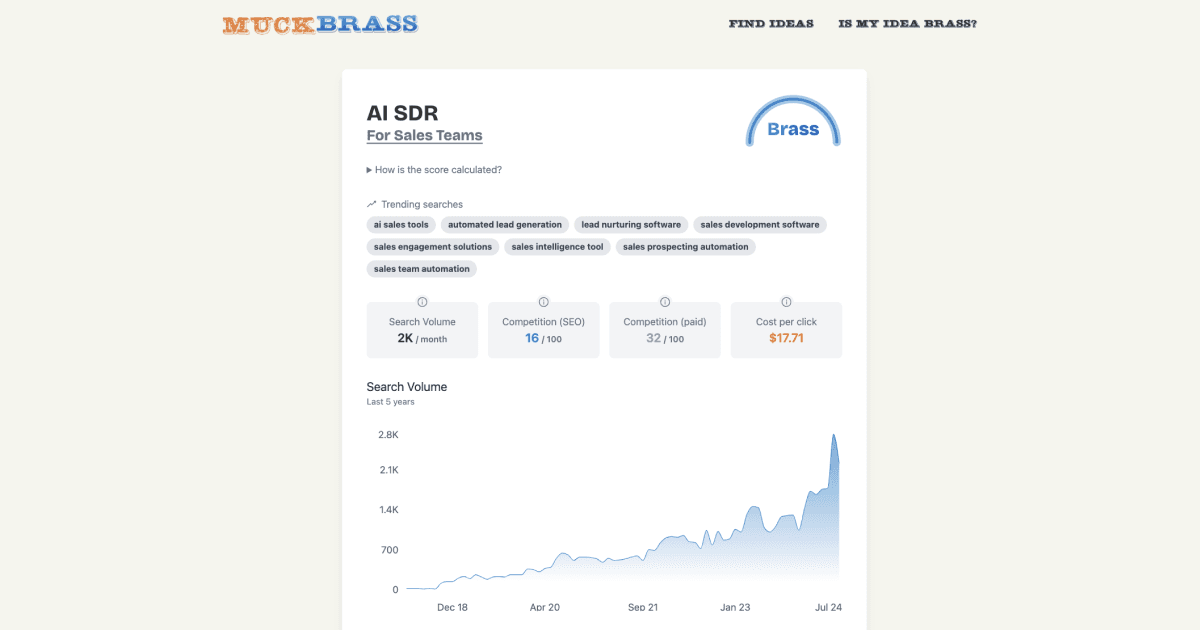Select the 'sales intelligence tool' tag
1200x630 pixels.
click(558, 246)
